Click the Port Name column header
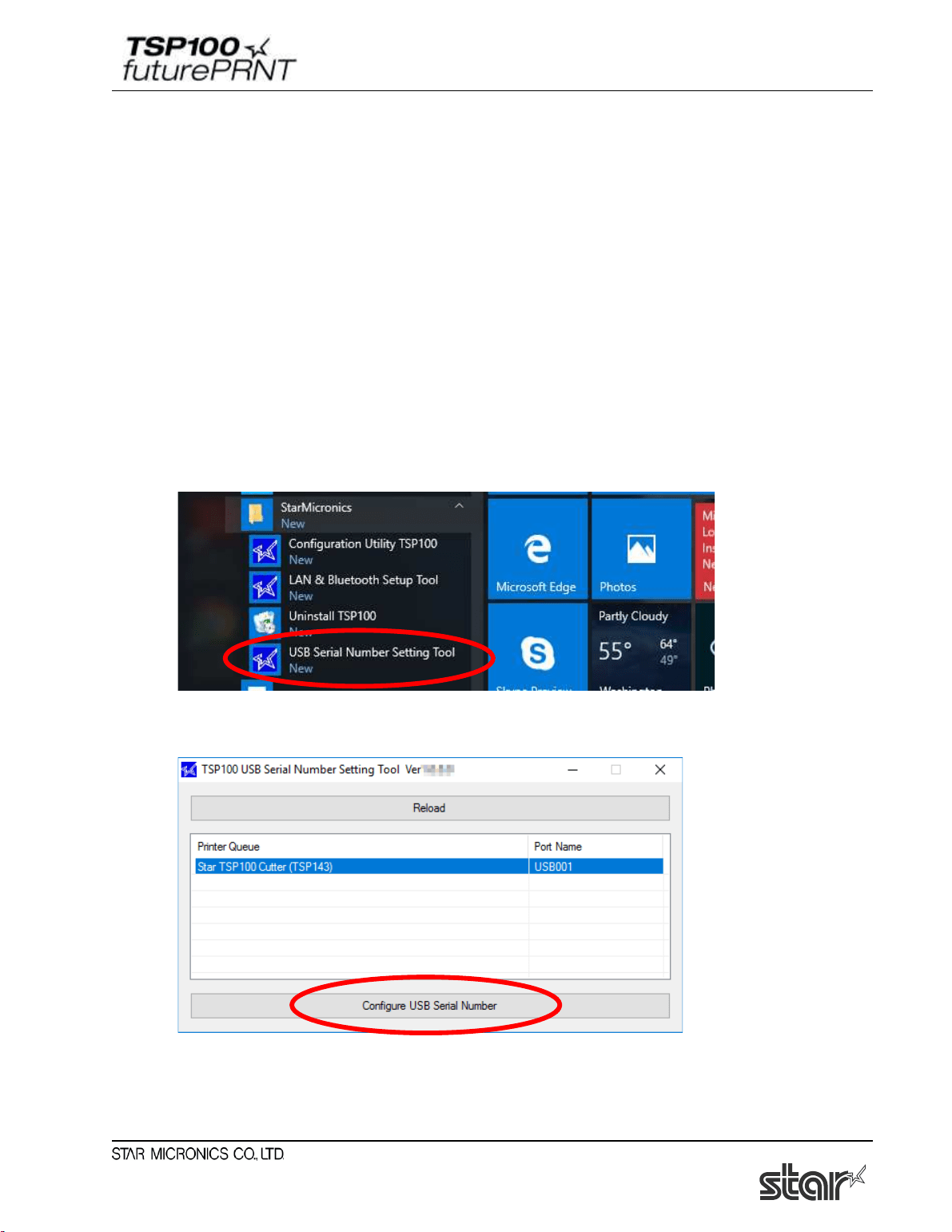This screenshot has width=952, height=1232. coord(596,847)
